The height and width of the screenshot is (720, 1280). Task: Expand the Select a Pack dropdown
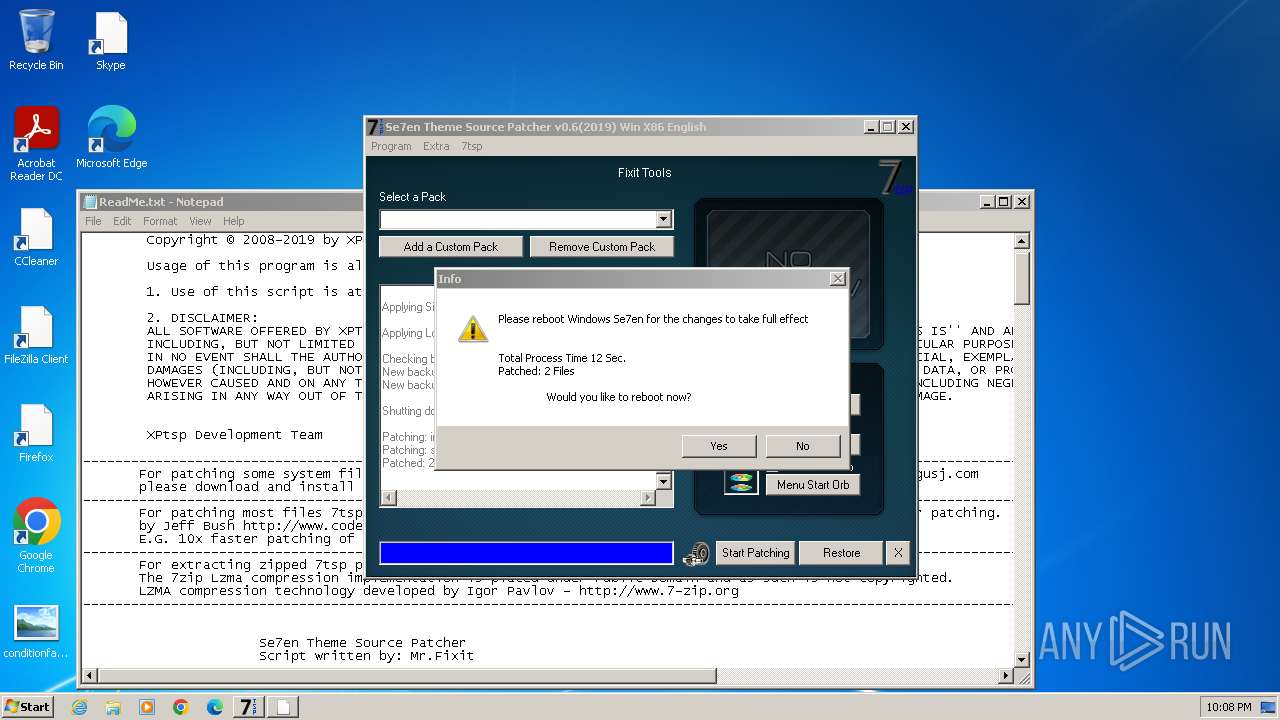point(663,220)
